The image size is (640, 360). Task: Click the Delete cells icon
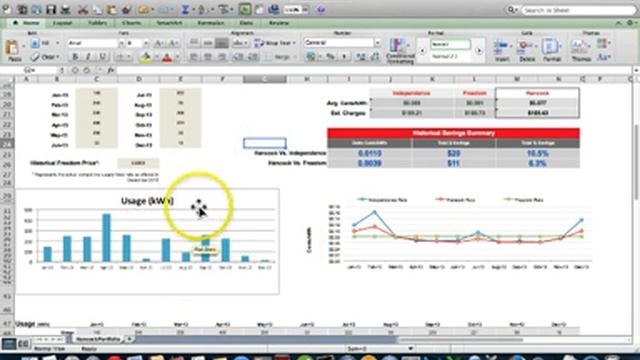527,50
